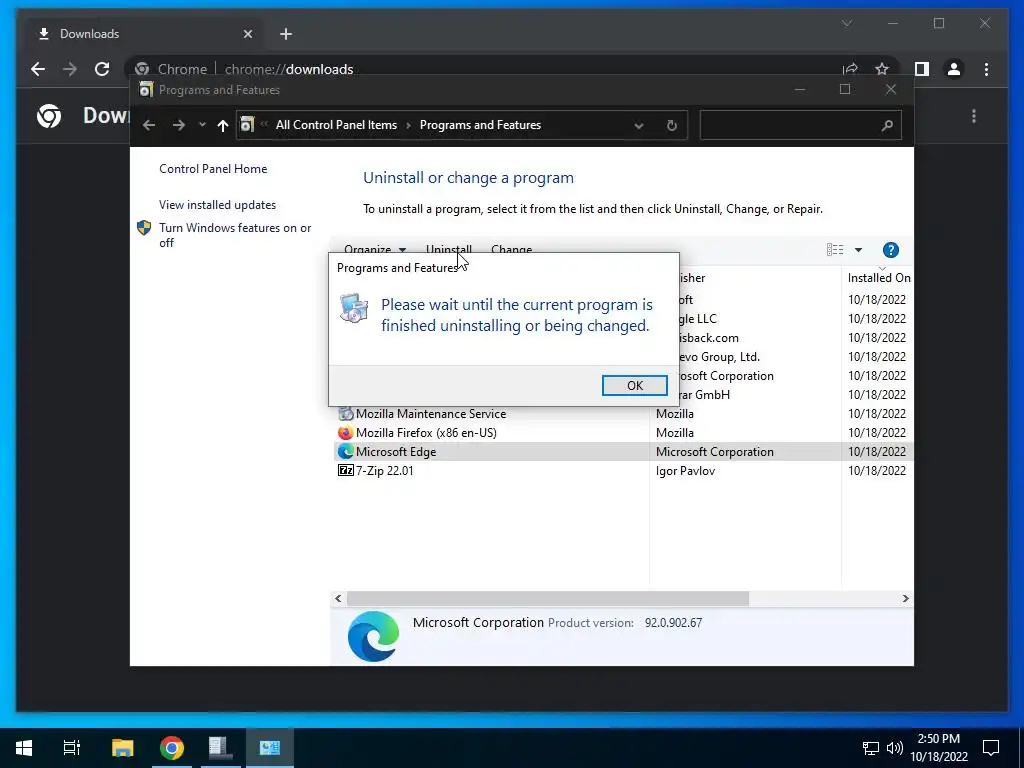Image resolution: width=1024 pixels, height=768 pixels.
Task: Open network status in system tray
Action: click(871, 748)
